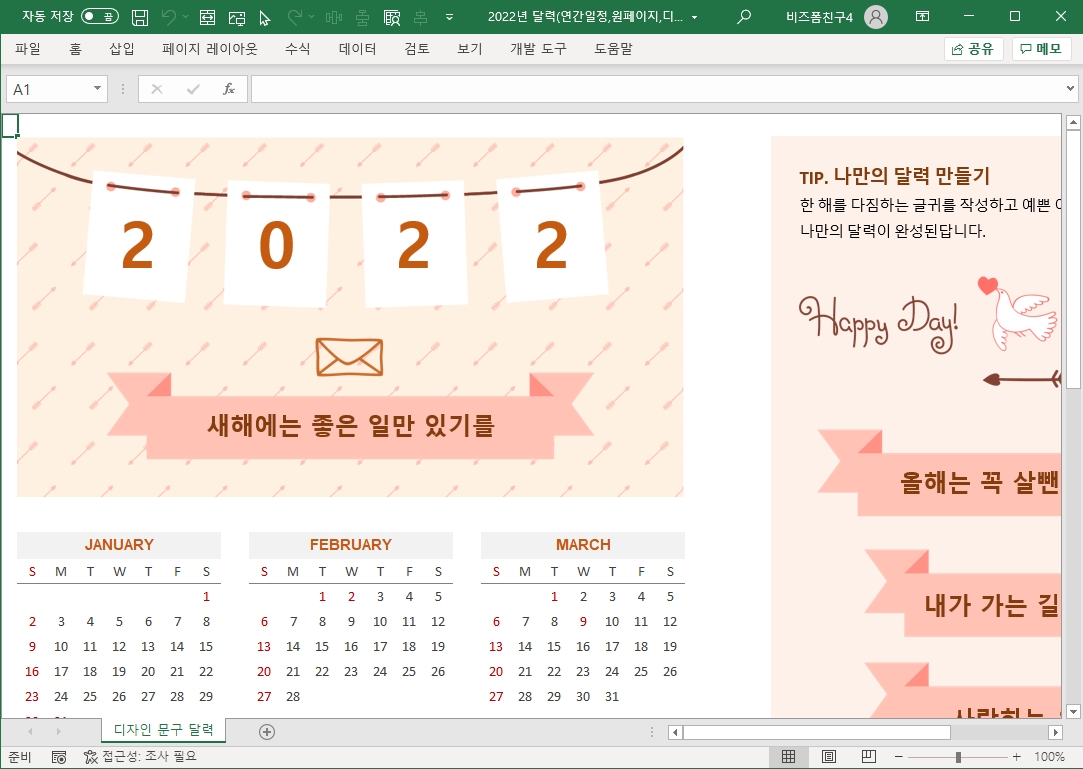Click the fit-width table icon in quick access
This screenshot has width=1083, height=769.
tap(207, 17)
